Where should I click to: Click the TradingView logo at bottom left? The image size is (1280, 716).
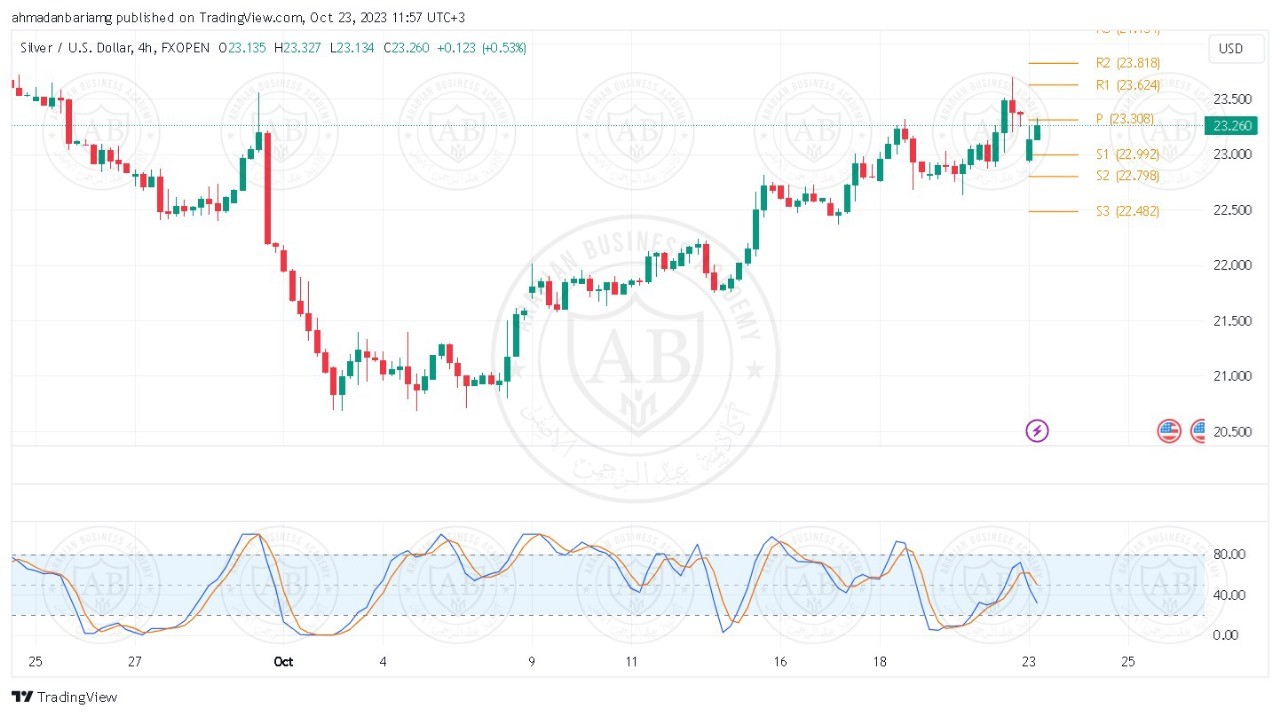click(64, 697)
